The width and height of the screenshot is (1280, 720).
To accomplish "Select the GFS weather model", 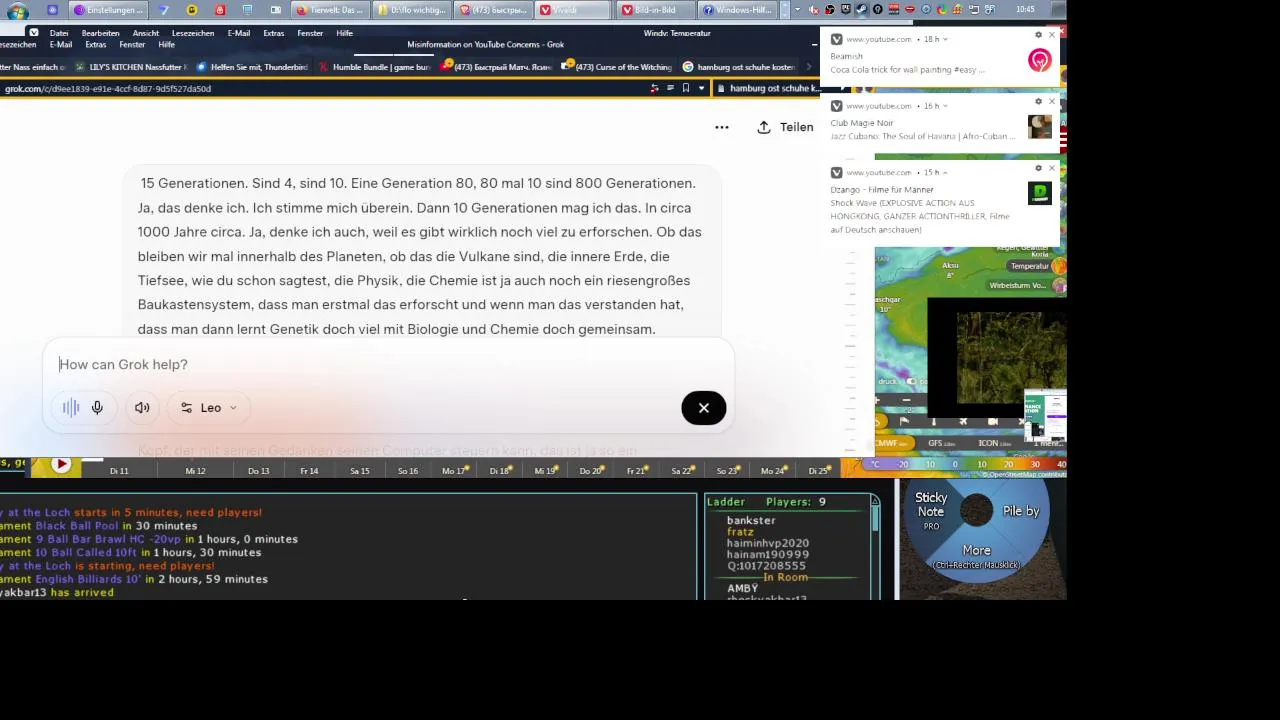I will pos(941,443).
